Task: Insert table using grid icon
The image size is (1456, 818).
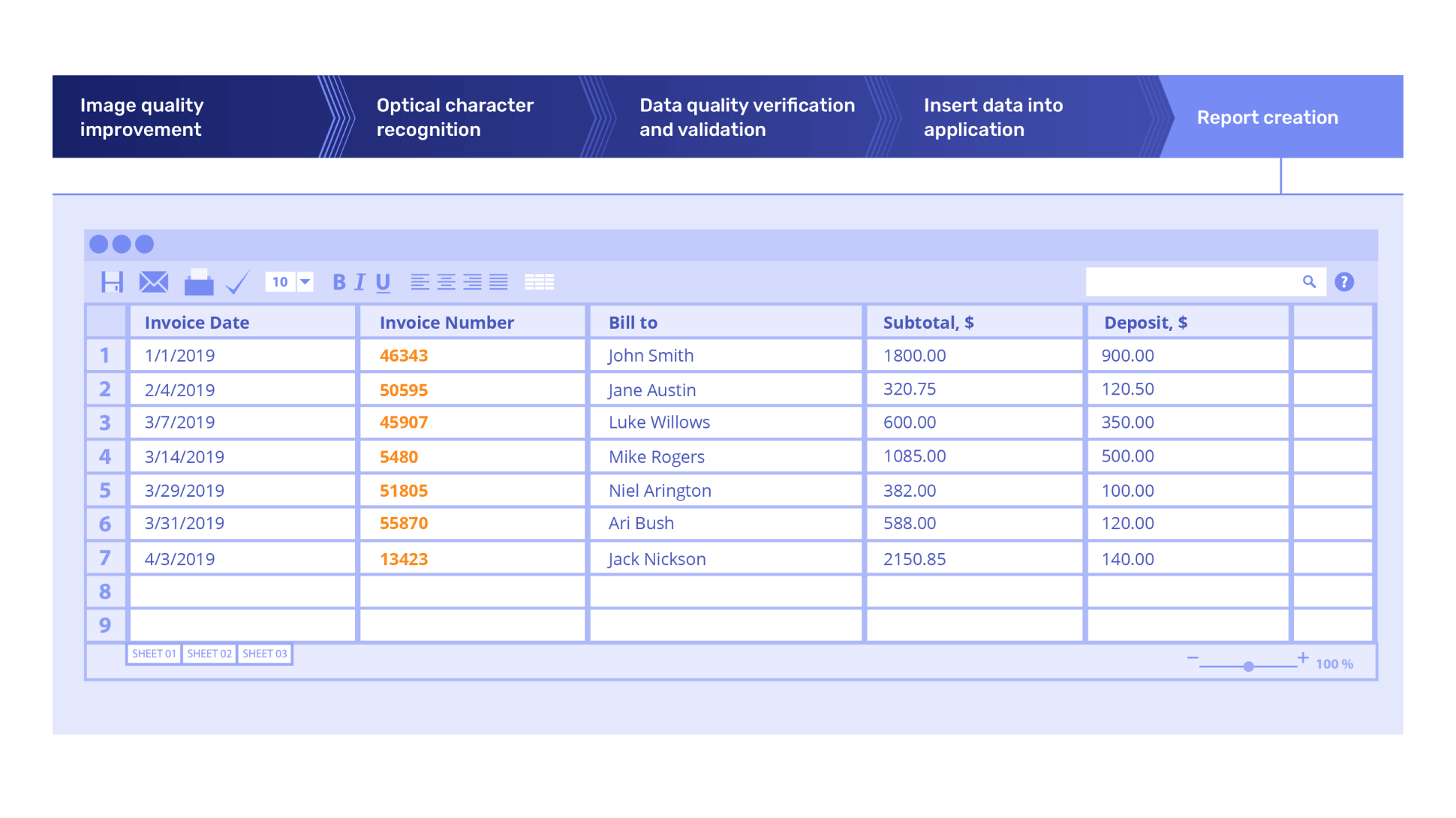Action: click(x=539, y=282)
